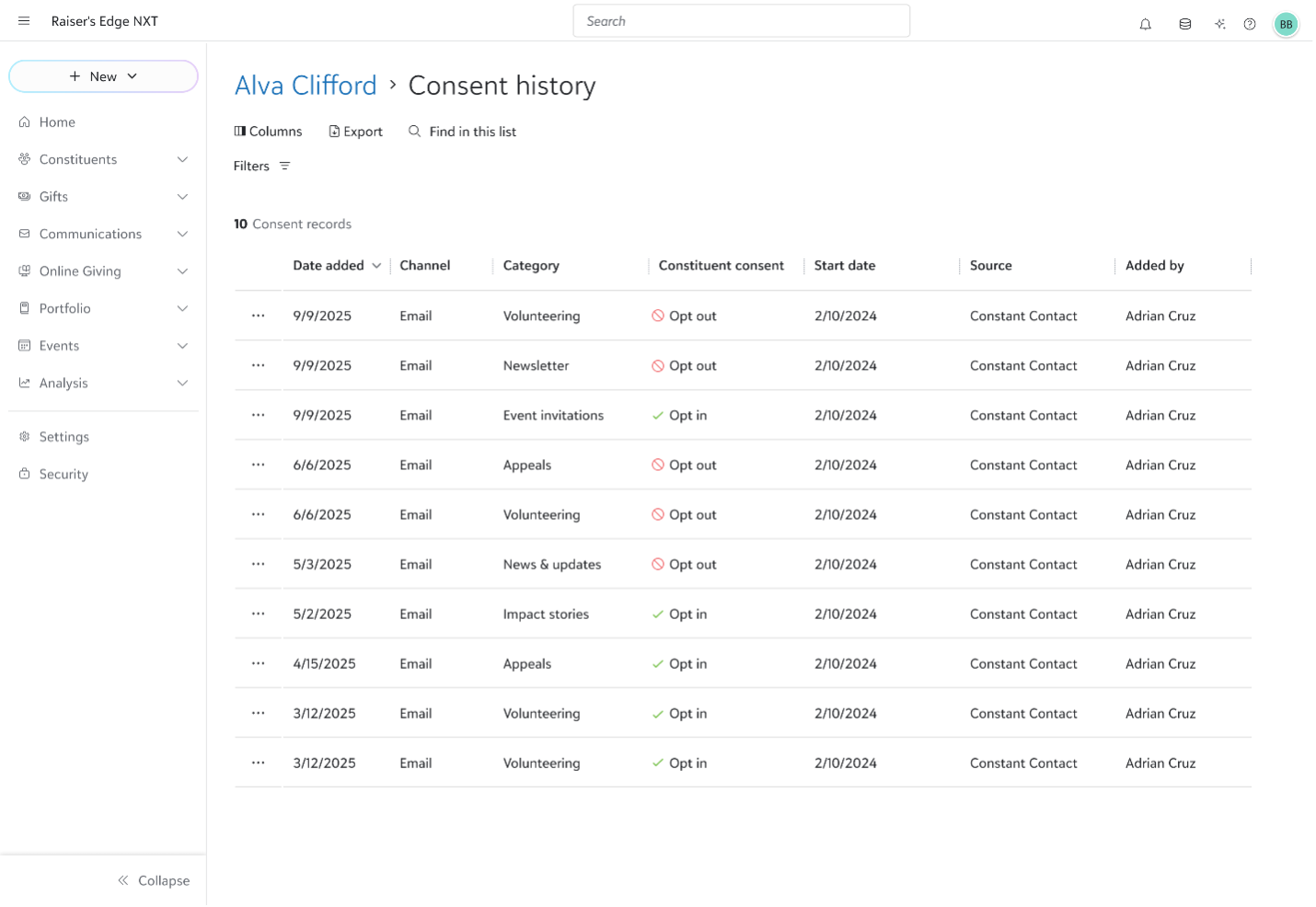Expand the Online Giving menu chevron

pyautogui.click(x=183, y=271)
